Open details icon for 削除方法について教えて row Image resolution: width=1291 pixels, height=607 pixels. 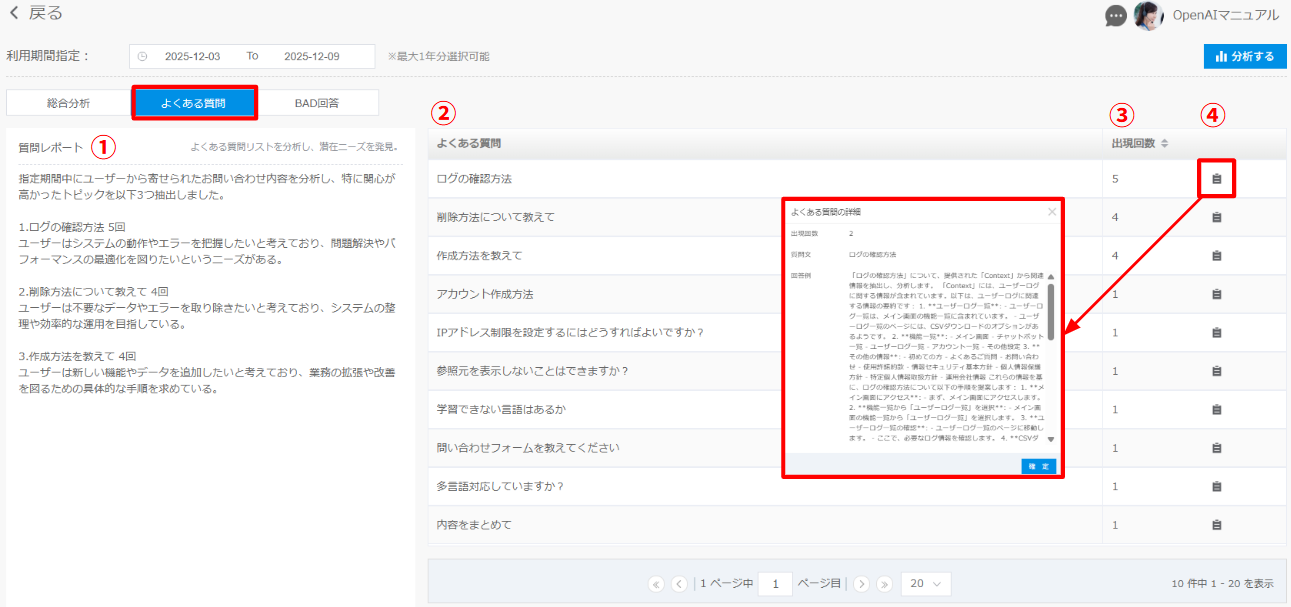[1216, 217]
